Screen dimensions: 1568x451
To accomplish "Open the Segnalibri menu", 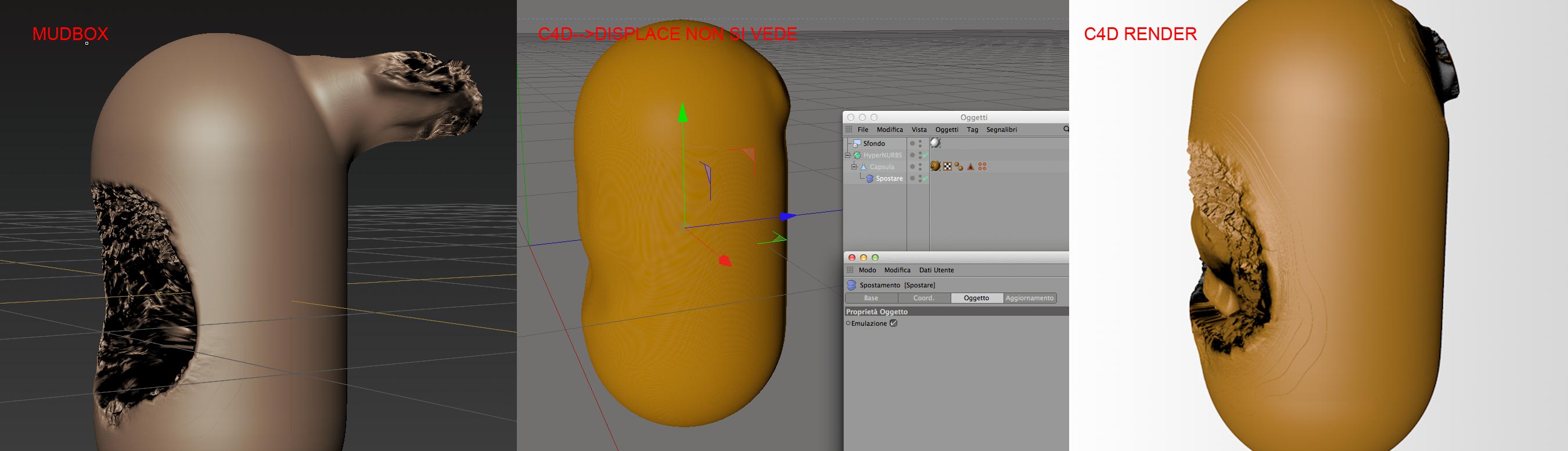I will 1001,129.
